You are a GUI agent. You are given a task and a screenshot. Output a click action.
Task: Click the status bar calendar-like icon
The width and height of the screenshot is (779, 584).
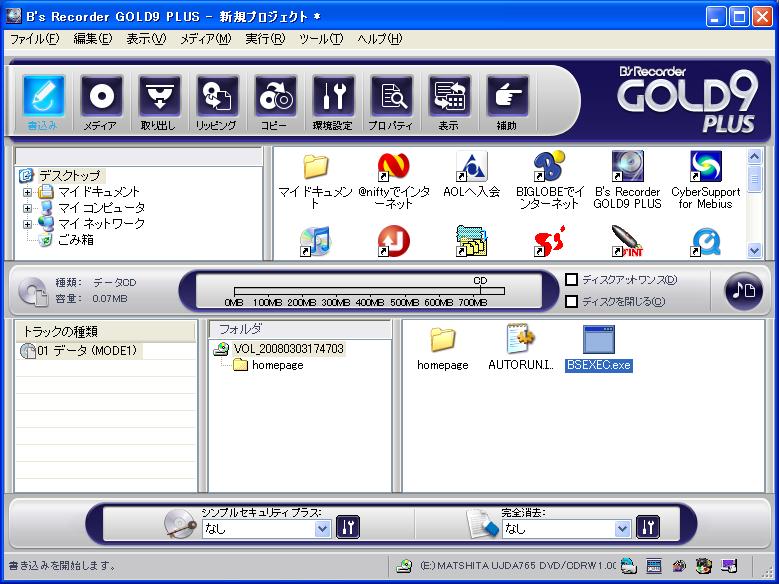[654, 566]
